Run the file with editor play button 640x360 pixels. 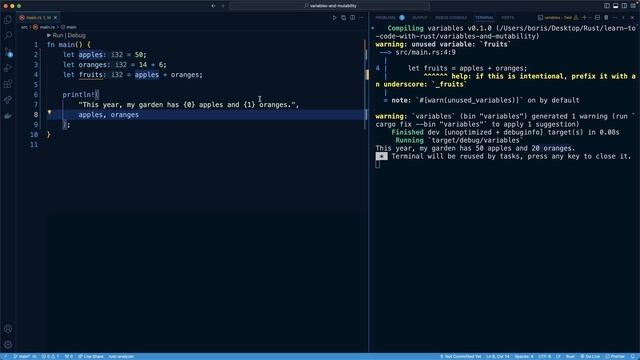click(334, 18)
